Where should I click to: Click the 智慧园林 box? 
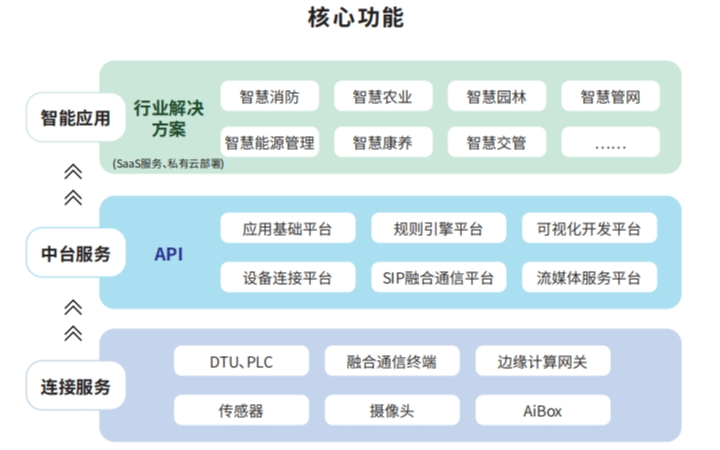pos(496,97)
